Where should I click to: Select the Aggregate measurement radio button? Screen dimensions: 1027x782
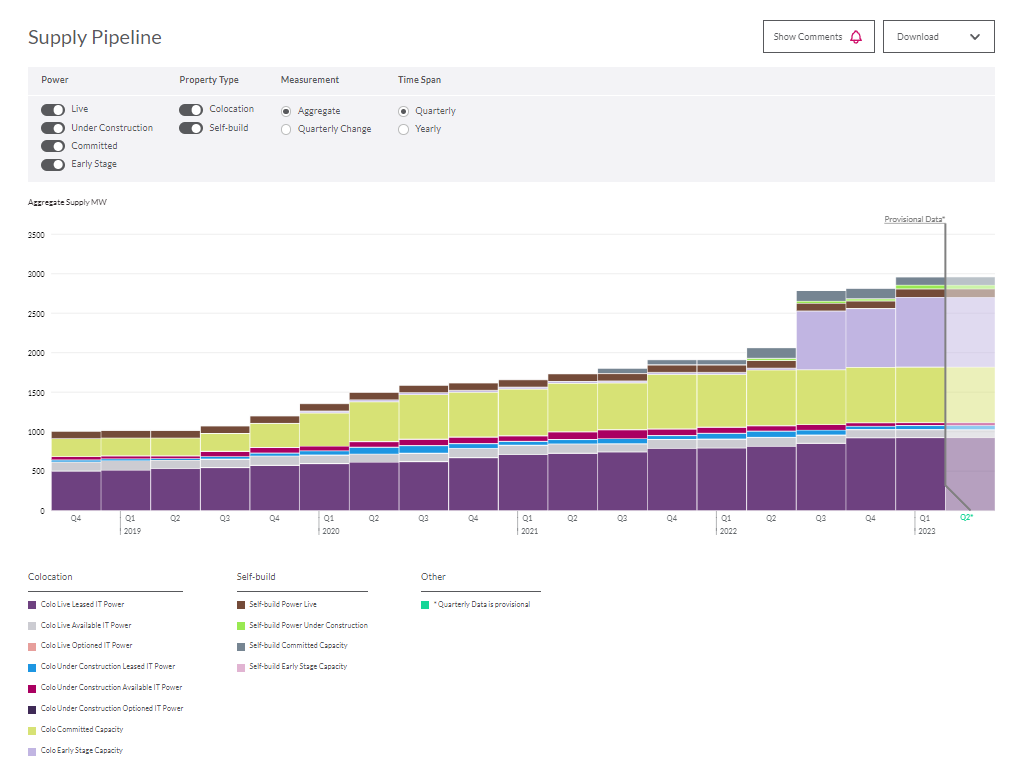point(287,111)
